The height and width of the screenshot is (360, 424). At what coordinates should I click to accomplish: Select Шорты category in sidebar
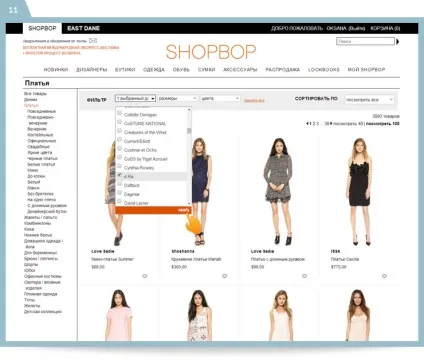pos(31,264)
